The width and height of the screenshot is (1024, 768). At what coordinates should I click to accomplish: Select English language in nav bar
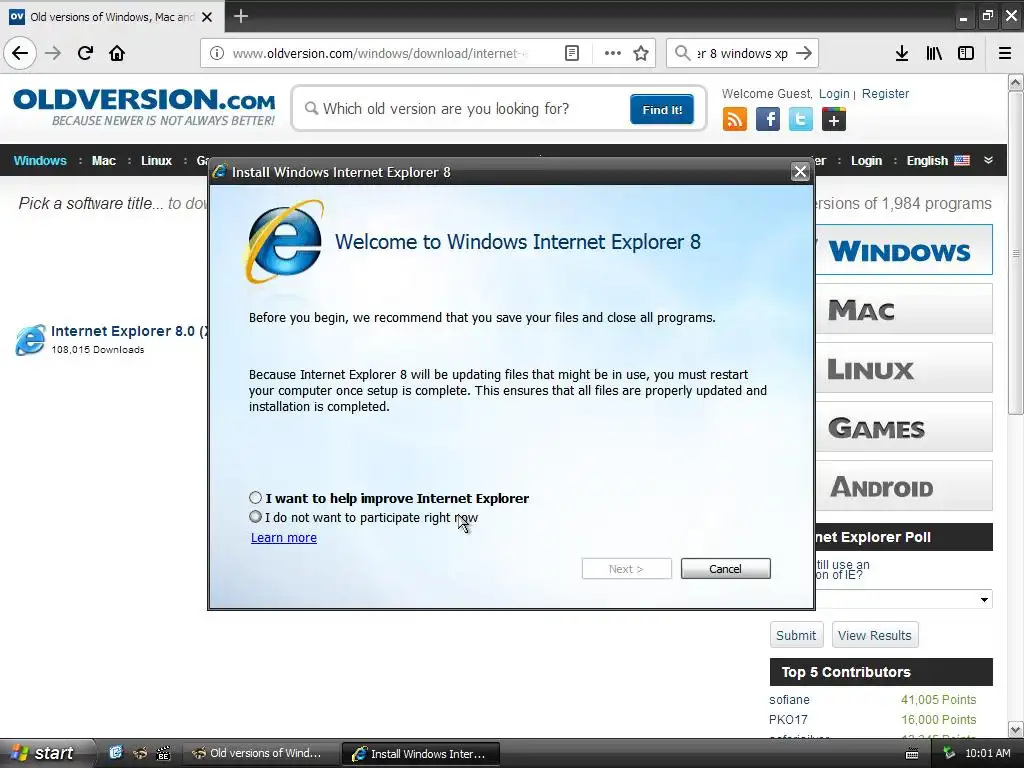[x=938, y=161]
